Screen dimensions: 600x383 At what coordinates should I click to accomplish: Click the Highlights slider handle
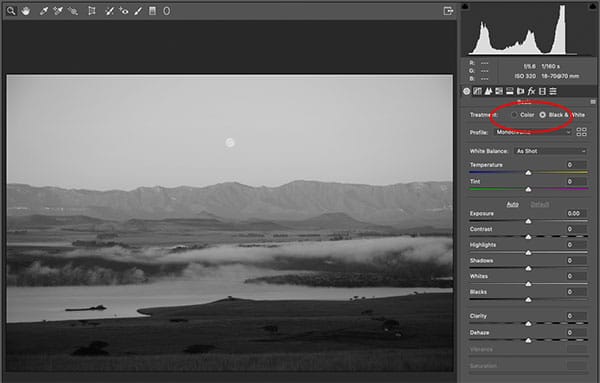tap(528, 253)
